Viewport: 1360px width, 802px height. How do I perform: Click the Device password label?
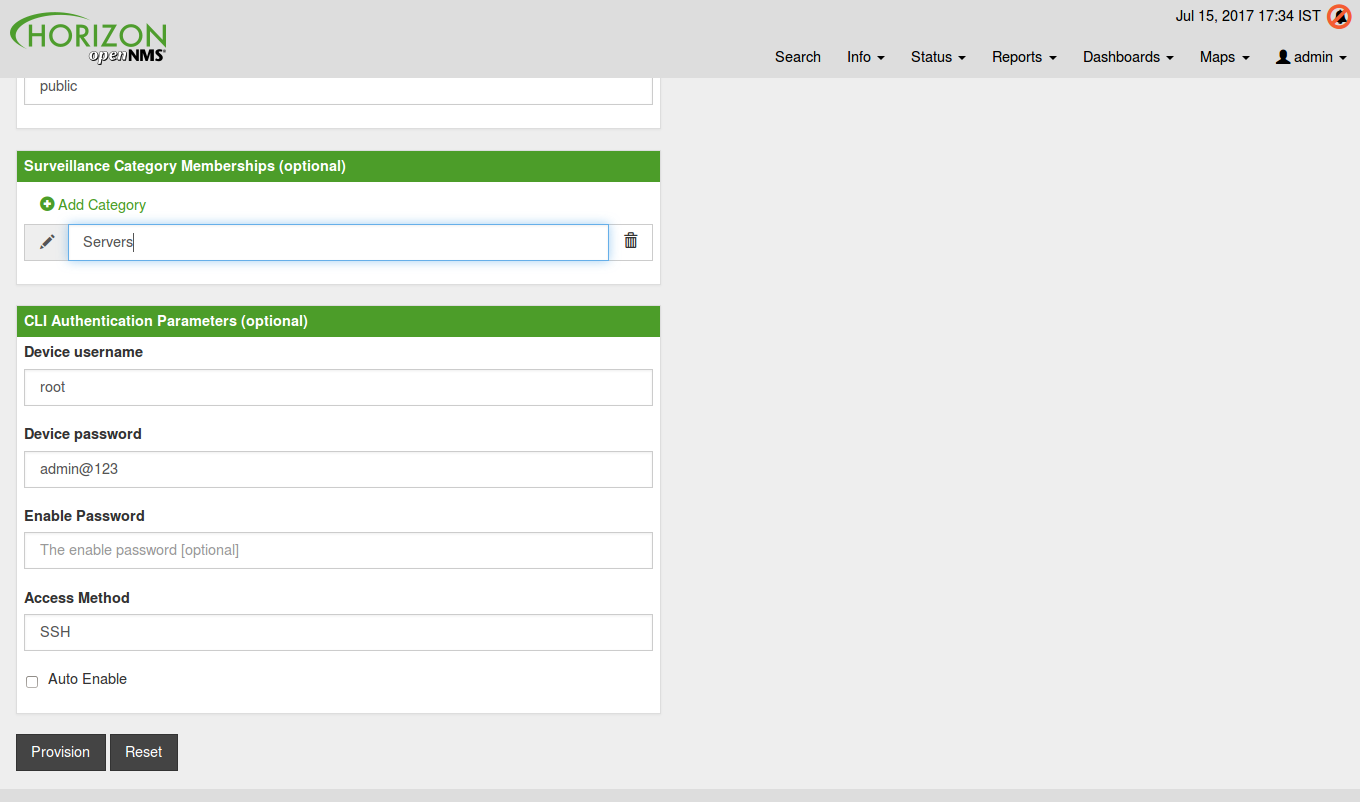pos(83,434)
